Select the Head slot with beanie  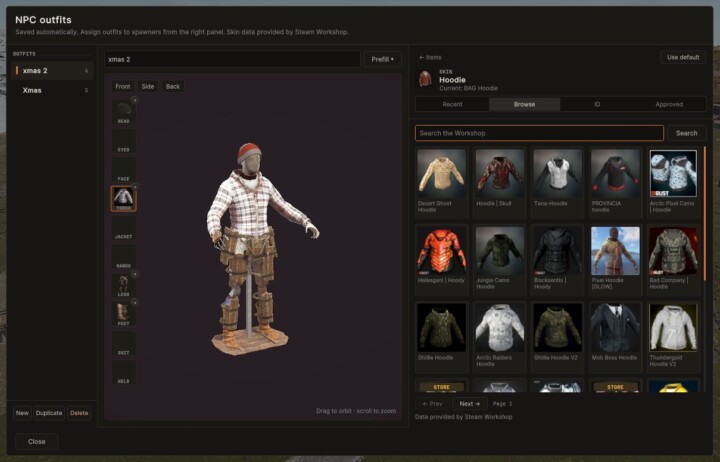point(124,112)
